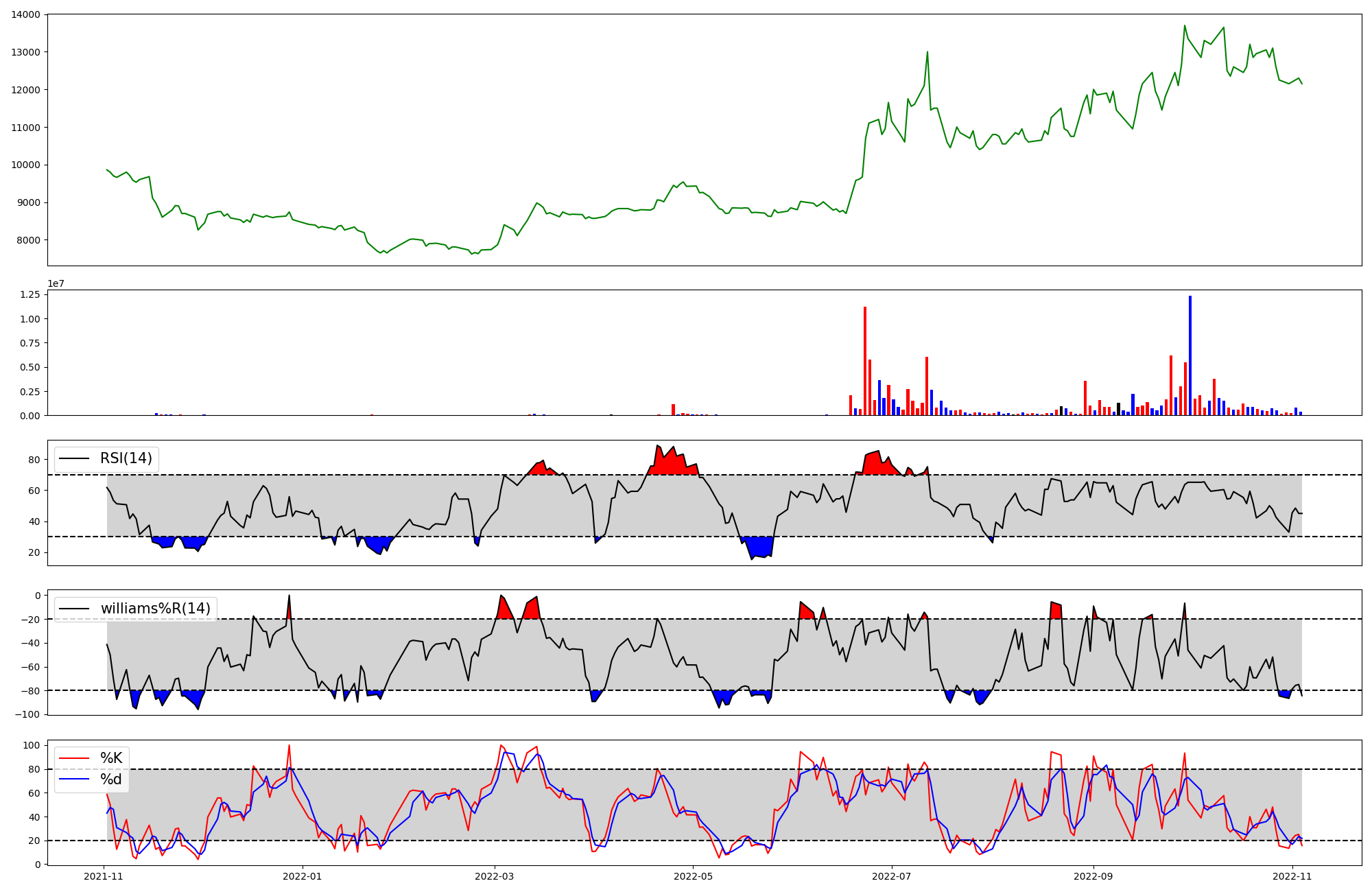The height and width of the screenshot is (892, 1372).
Task: Click the 2022-07 x-axis date label
Action: point(891,876)
